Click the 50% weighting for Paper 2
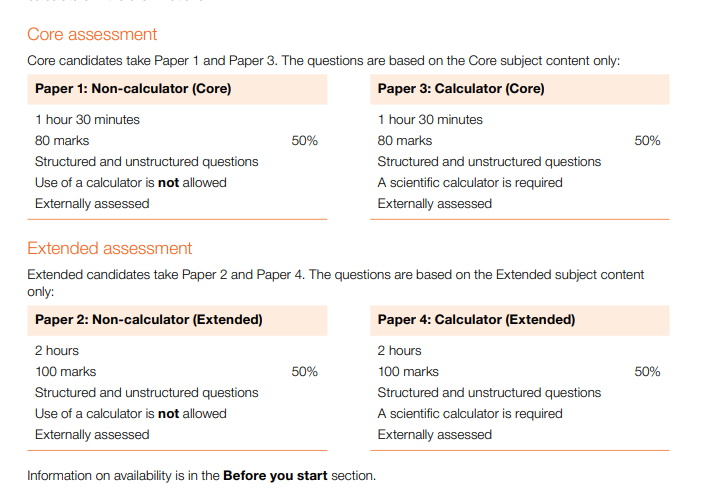The width and height of the screenshot is (706, 504). [305, 372]
